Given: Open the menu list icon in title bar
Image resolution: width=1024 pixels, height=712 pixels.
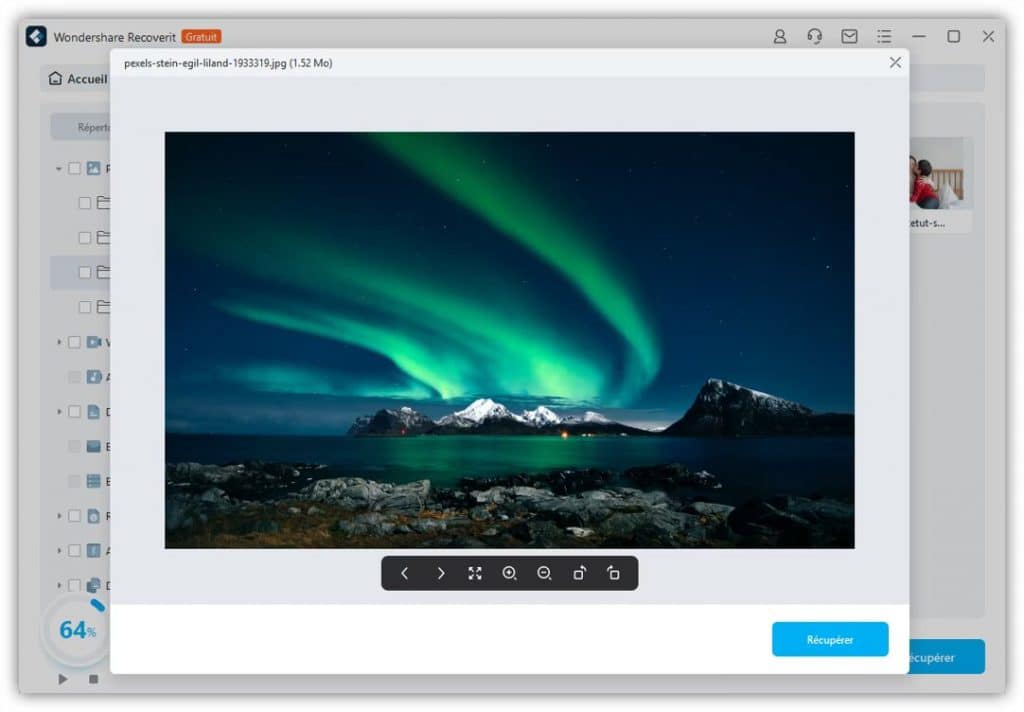Looking at the screenshot, I should pos(884,35).
